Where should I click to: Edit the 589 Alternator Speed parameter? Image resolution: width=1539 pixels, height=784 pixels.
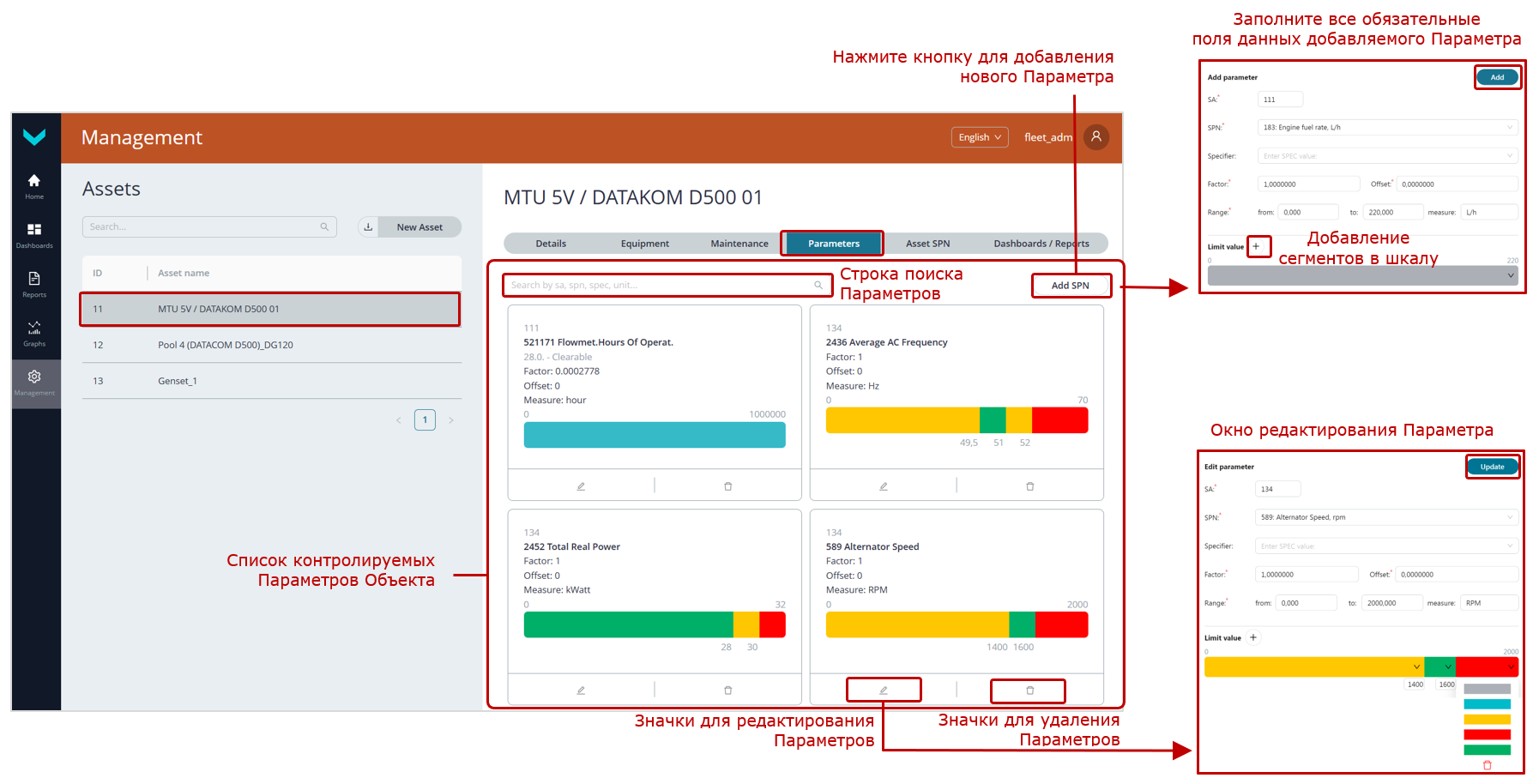[x=883, y=691]
